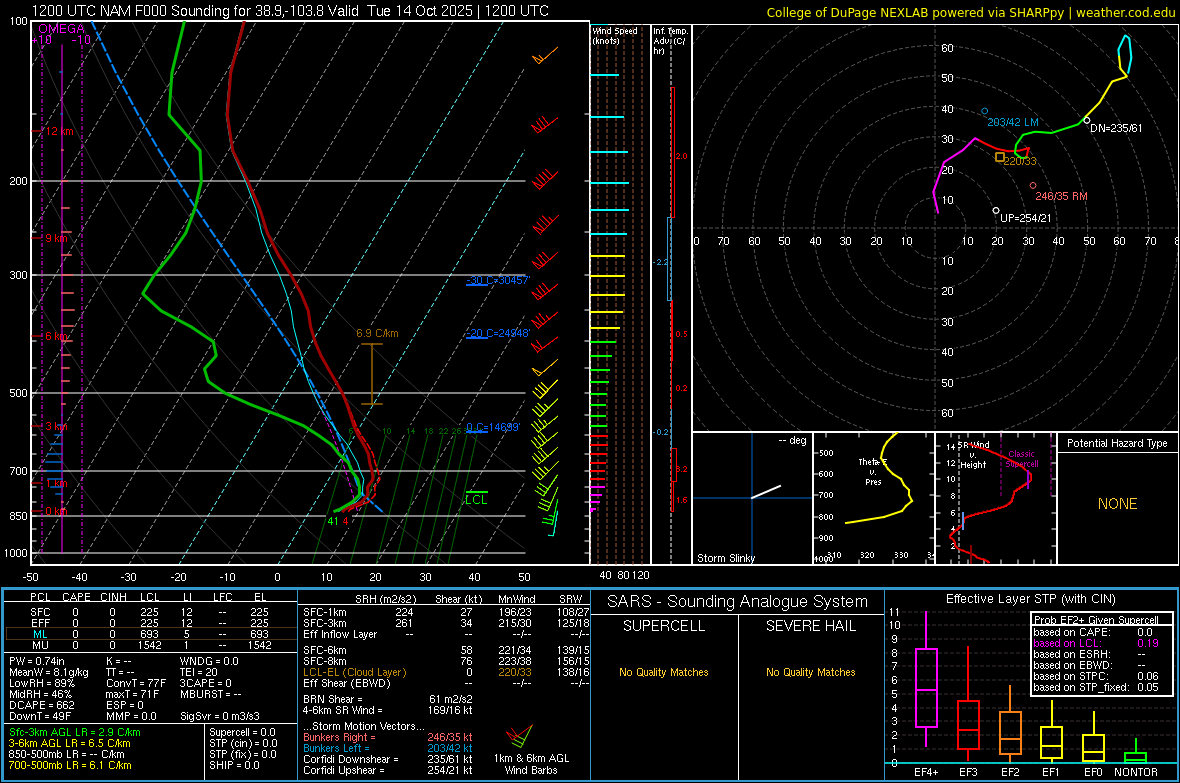Click the UP=254/21 hodograph label
The height and width of the screenshot is (783, 1180).
(x=1026, y=218)
